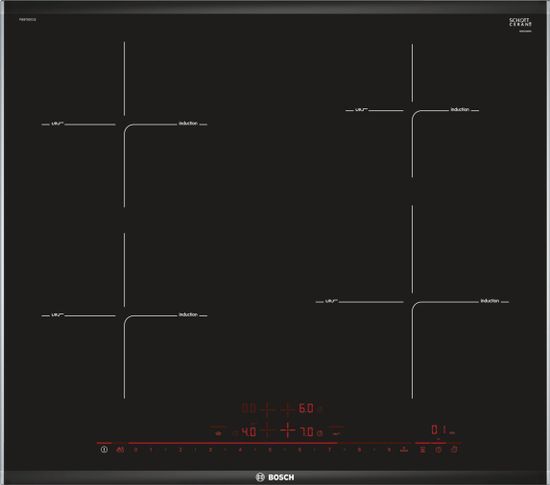Viewport: 550px width, 485px height.
Task: Select the zone showing 4.0
Action: 249,432
